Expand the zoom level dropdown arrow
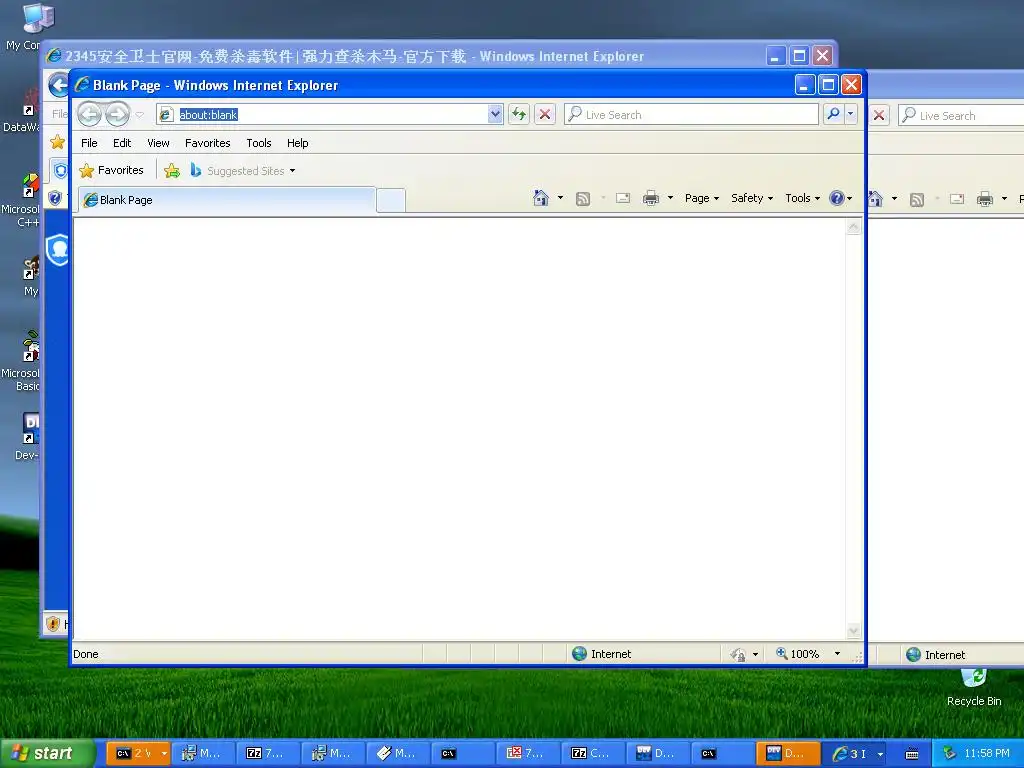 pyautogui.click(x=837, y=654)
